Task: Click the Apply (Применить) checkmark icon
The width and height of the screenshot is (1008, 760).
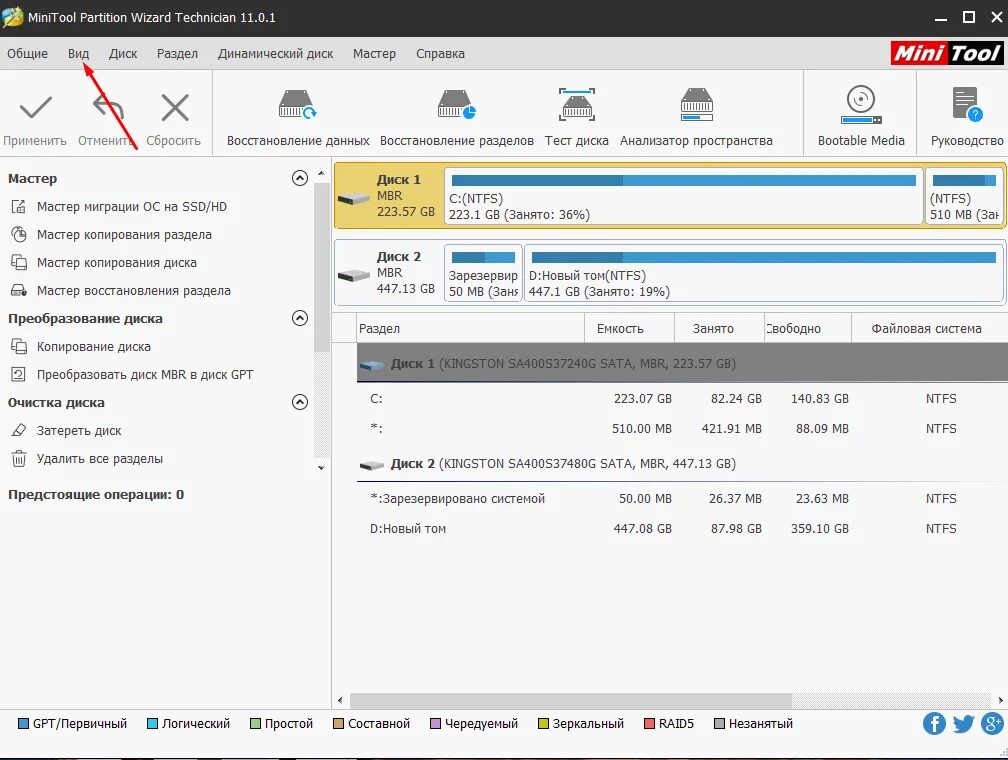Action: tap(35, 108)
